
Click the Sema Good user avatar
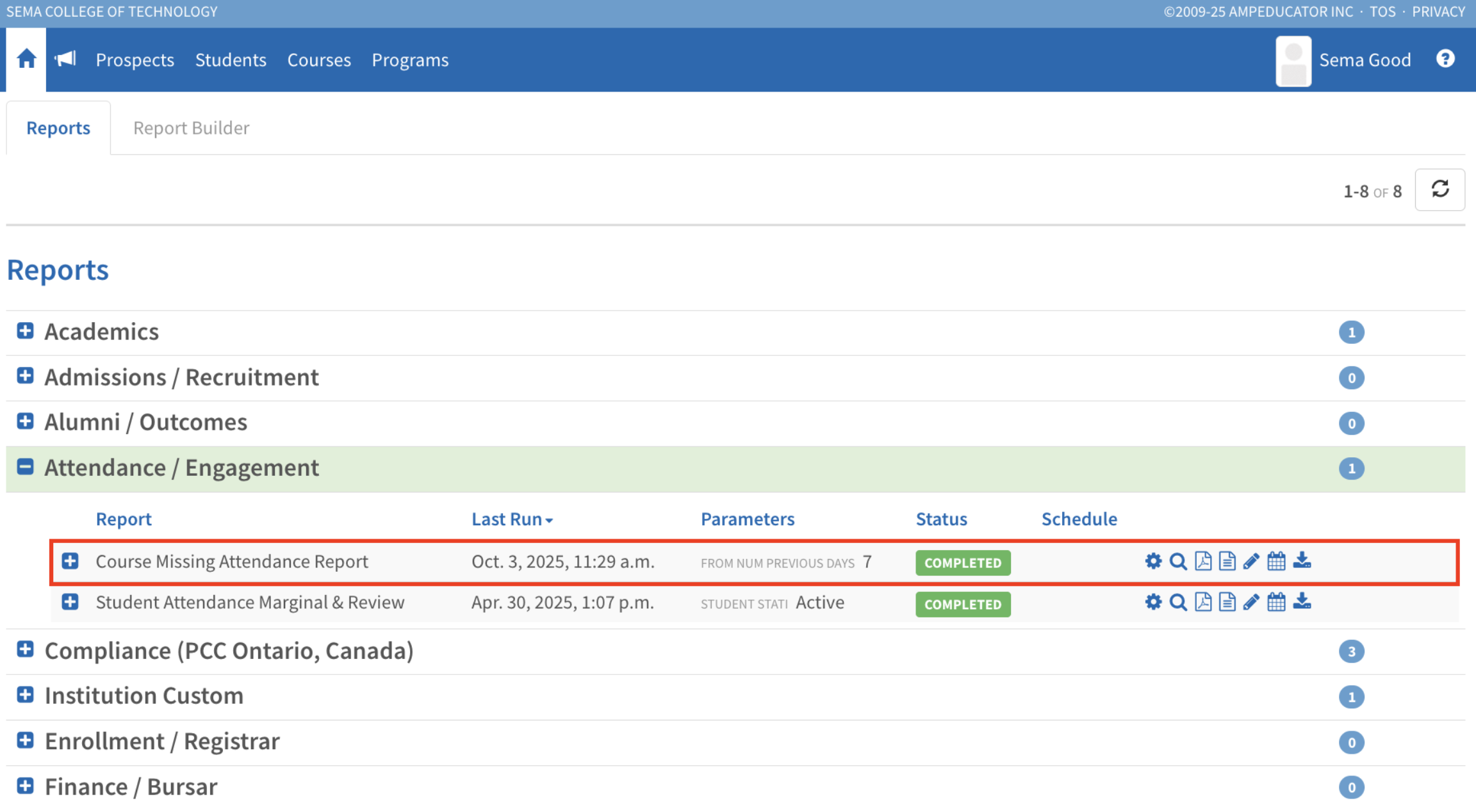pyautogui.click(x=1293, y=61)
